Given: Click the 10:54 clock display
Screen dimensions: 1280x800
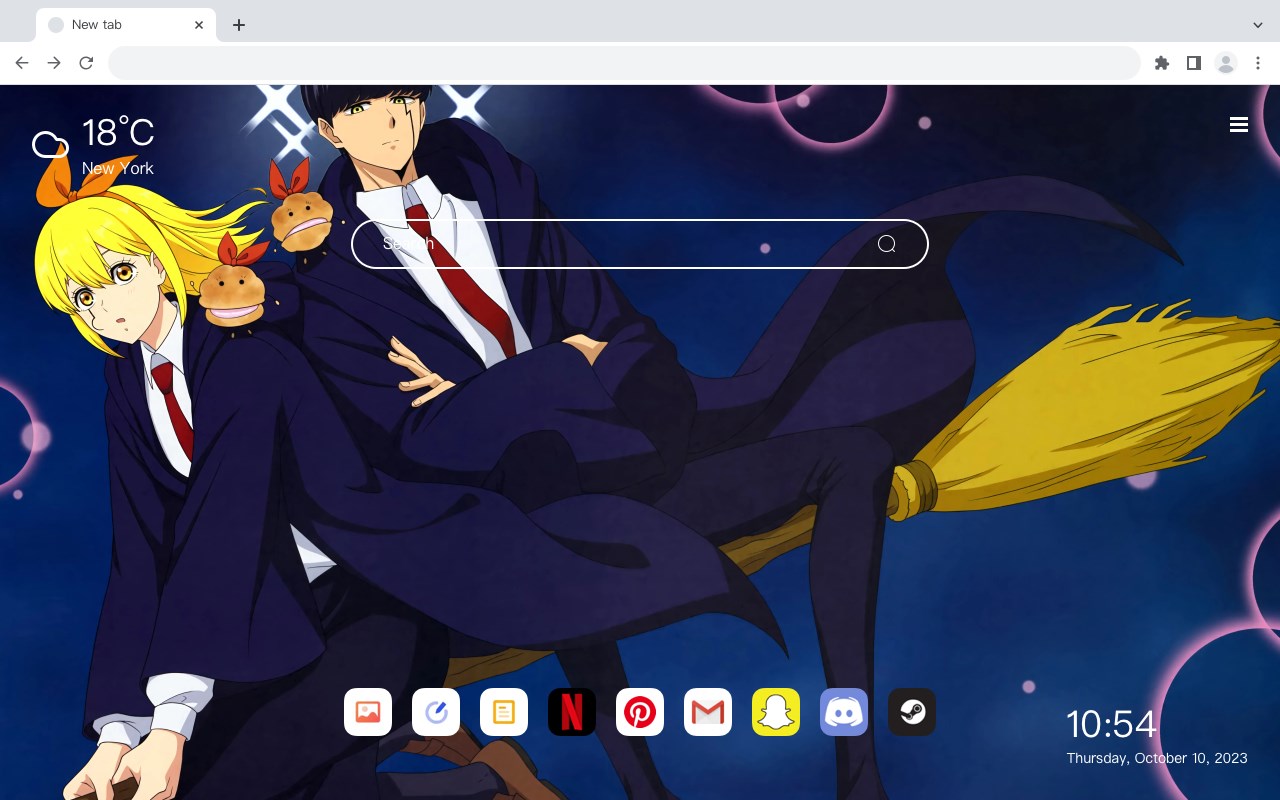Looking at the screenshot, I should [1111, 724].
